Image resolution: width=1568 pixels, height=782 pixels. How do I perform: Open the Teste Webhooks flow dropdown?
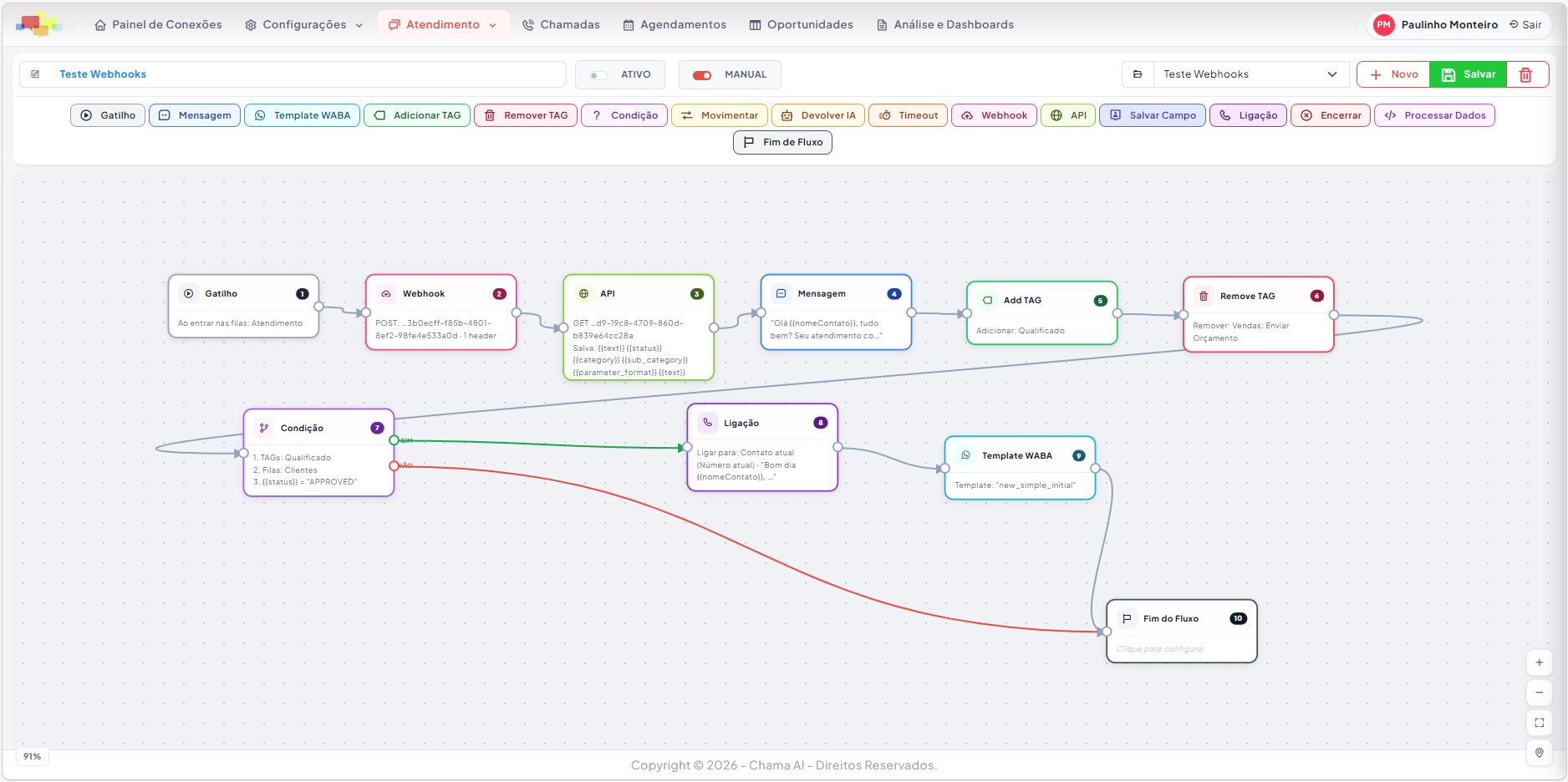[1250, 74]
